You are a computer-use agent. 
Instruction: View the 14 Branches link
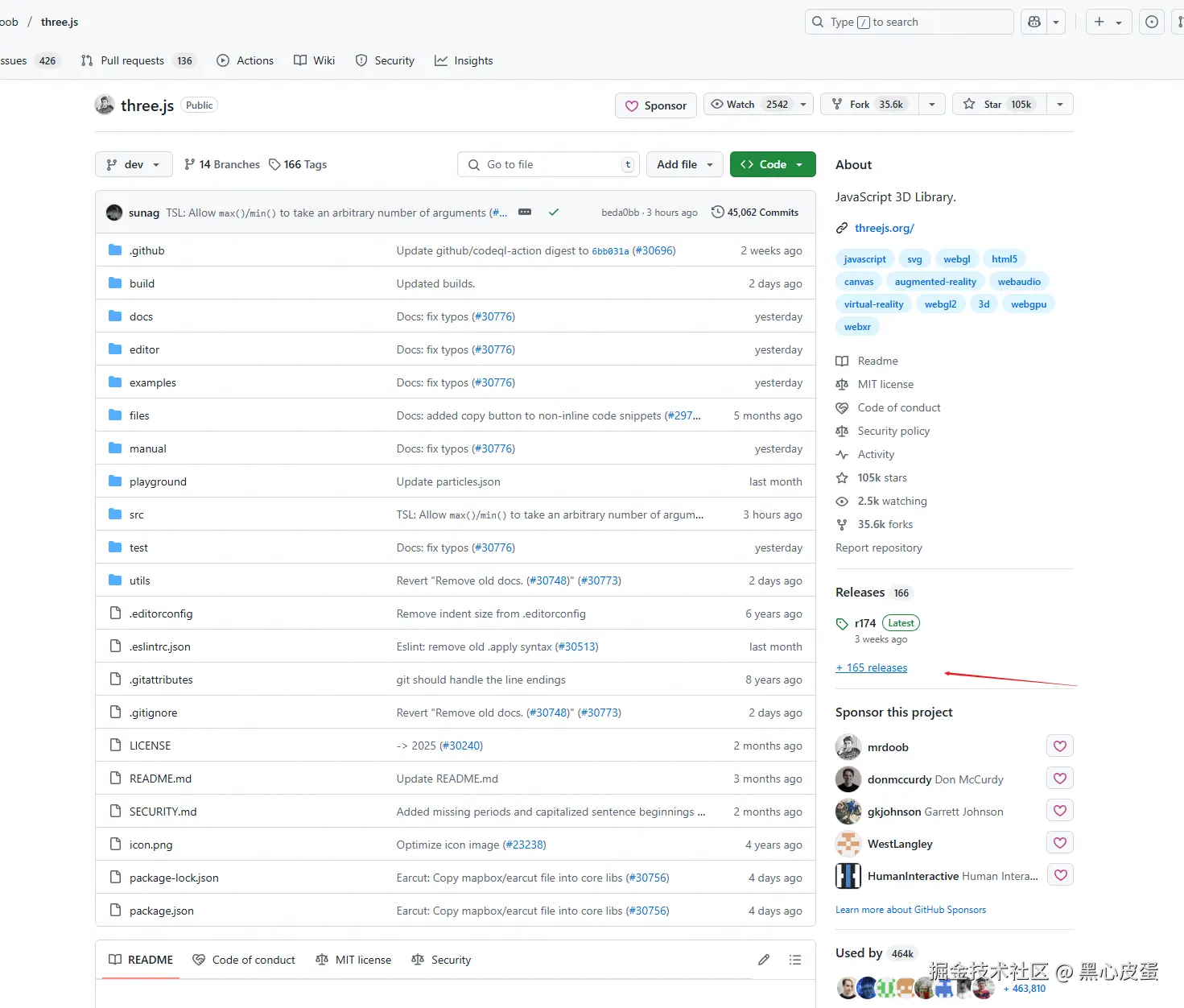tap(222, 164)
